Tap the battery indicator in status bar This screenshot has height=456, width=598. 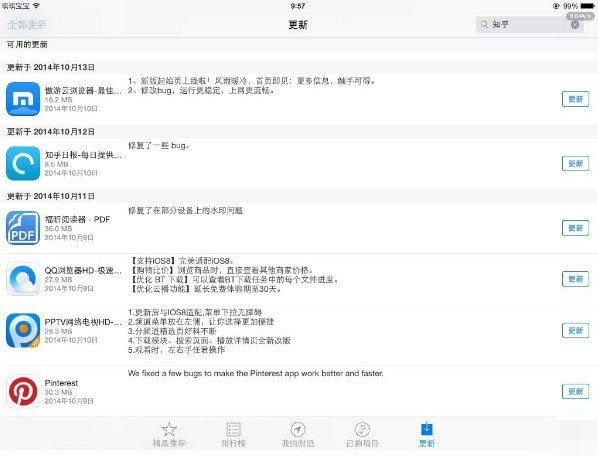coord(587,6)
